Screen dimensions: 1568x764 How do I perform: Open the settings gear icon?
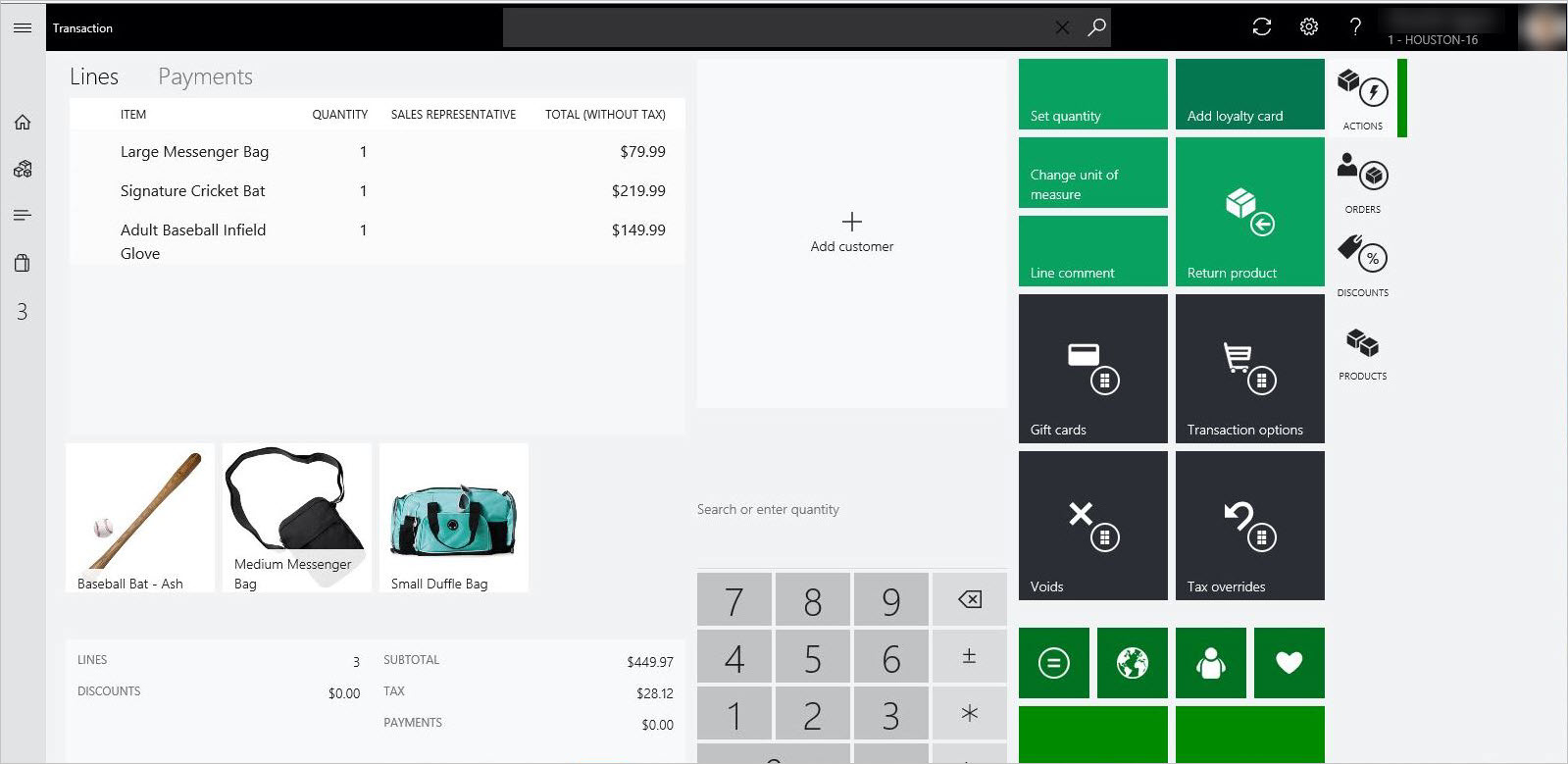click(1309, 27)
